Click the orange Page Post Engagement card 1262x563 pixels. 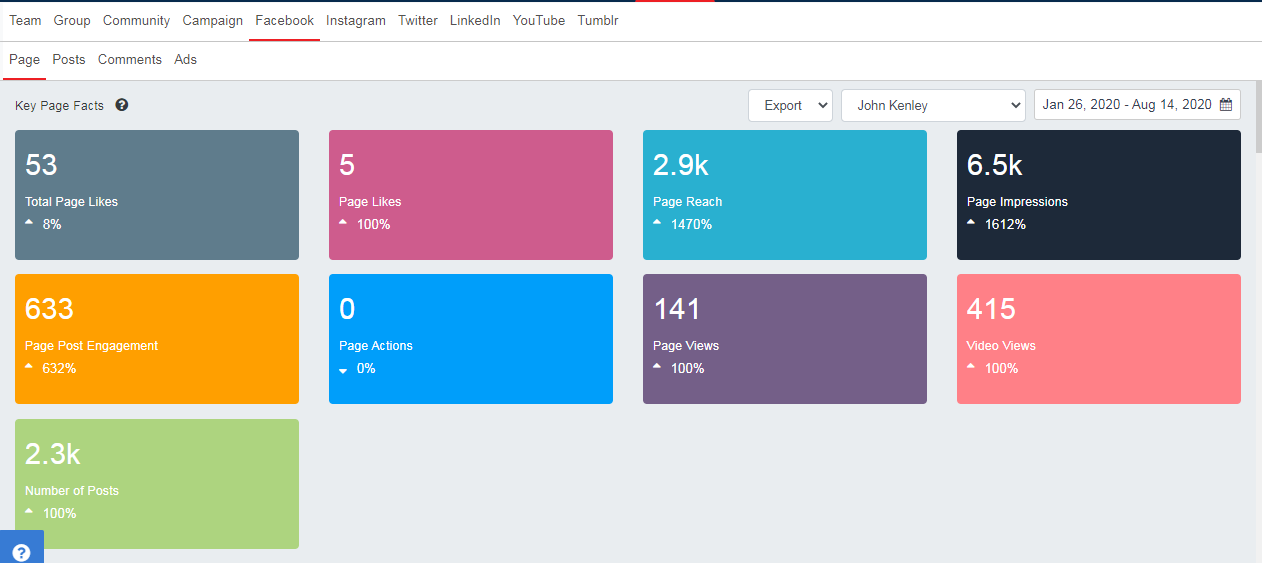point(157,339)
